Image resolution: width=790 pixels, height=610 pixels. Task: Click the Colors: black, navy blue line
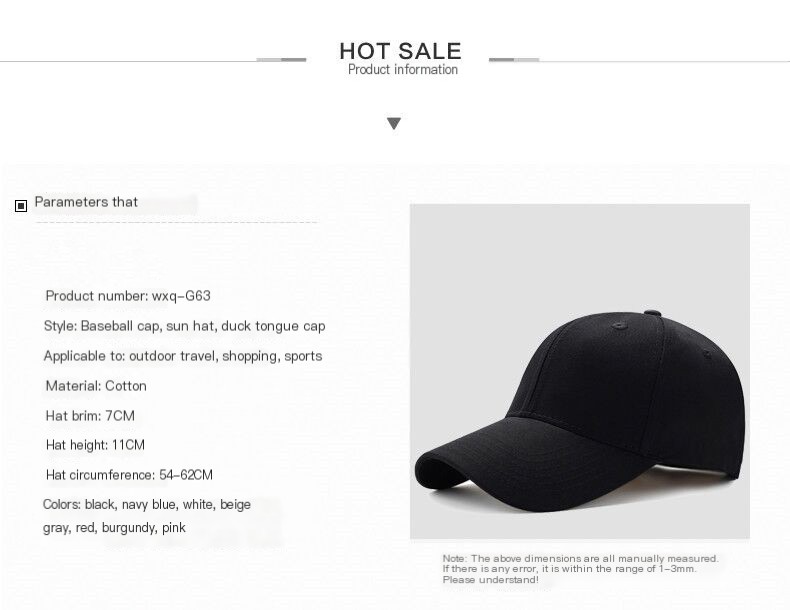point(147,504)
